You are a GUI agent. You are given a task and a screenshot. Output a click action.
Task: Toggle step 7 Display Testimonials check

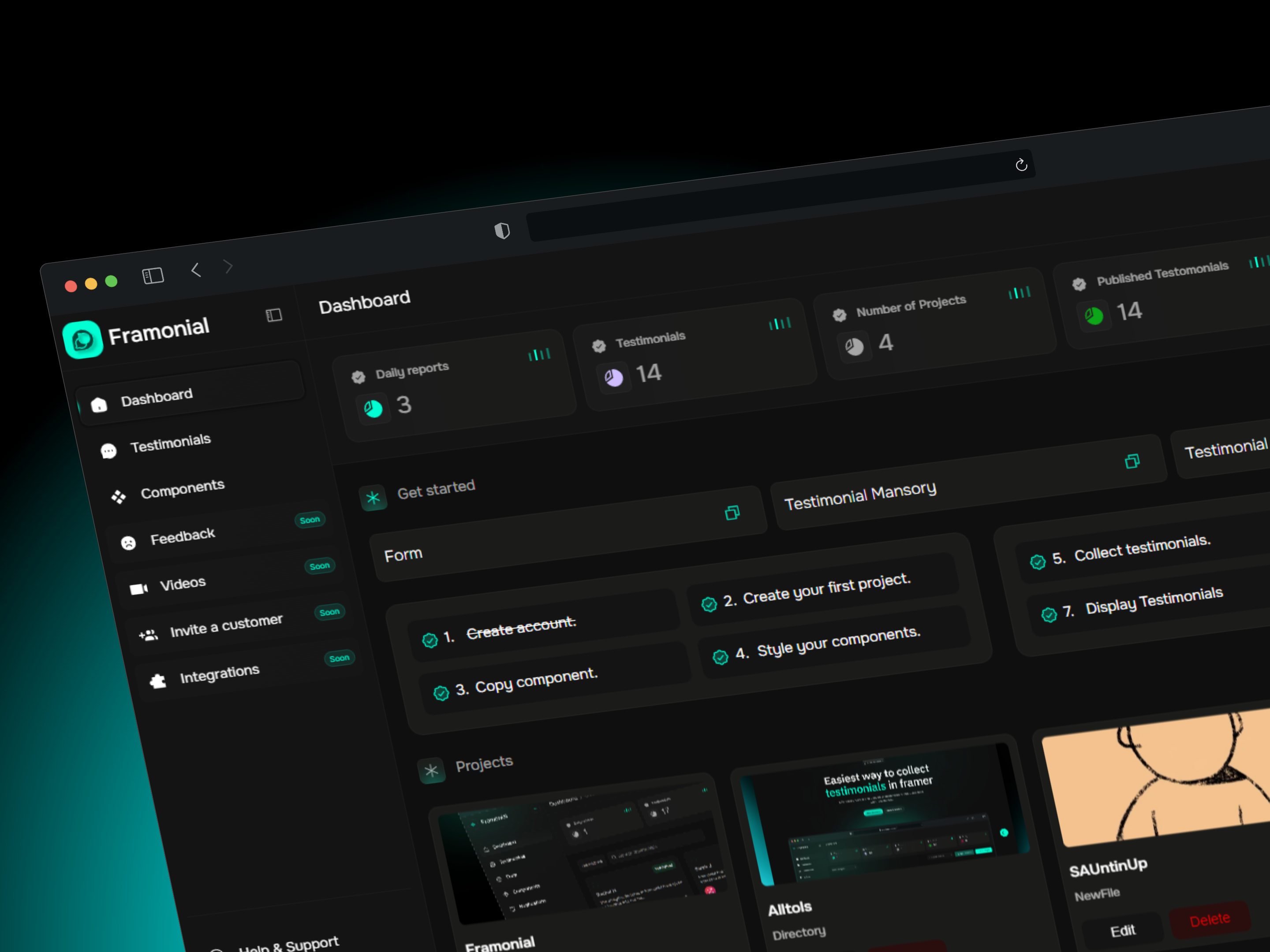pyautogui.click(x=1049, y=614)
